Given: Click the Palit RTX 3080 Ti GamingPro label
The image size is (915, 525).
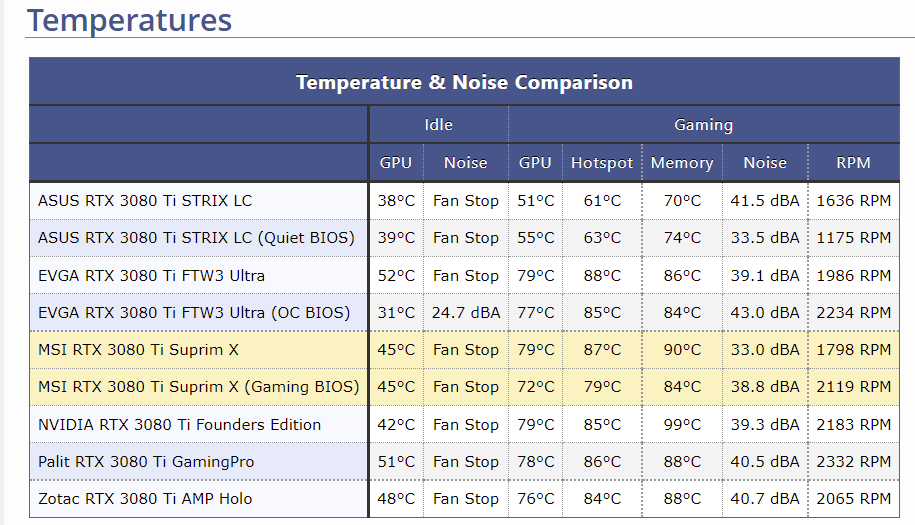Looking at the screenshot, I should 146,462.
